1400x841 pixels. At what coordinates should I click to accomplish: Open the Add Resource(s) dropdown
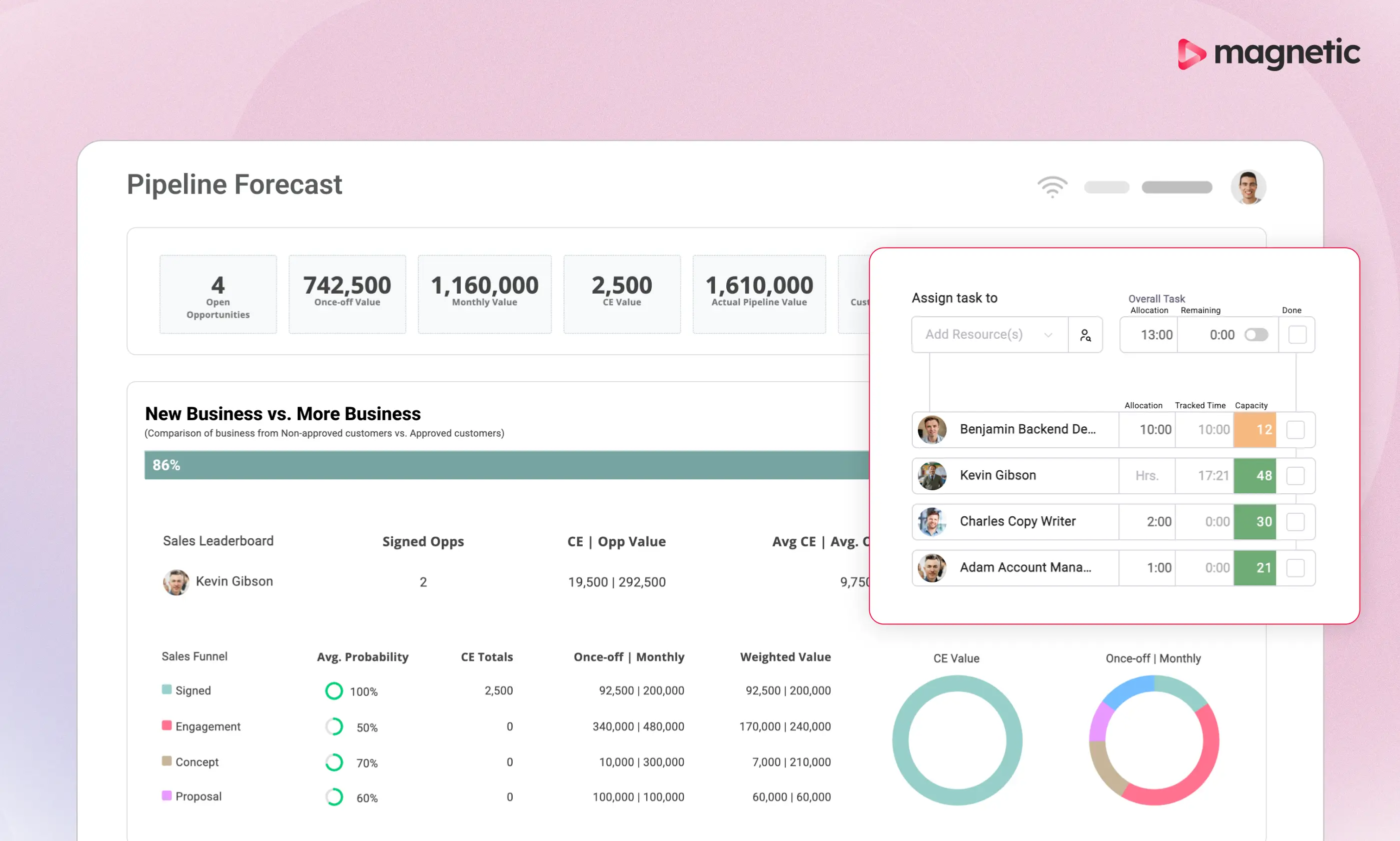coord(989,335)
